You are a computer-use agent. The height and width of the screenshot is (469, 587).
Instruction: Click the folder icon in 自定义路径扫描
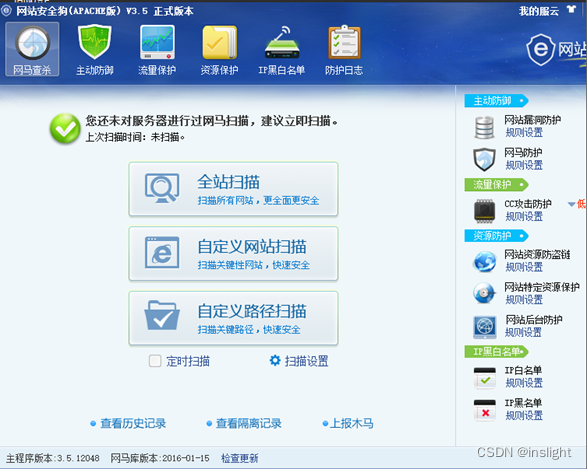pos(162,315)
